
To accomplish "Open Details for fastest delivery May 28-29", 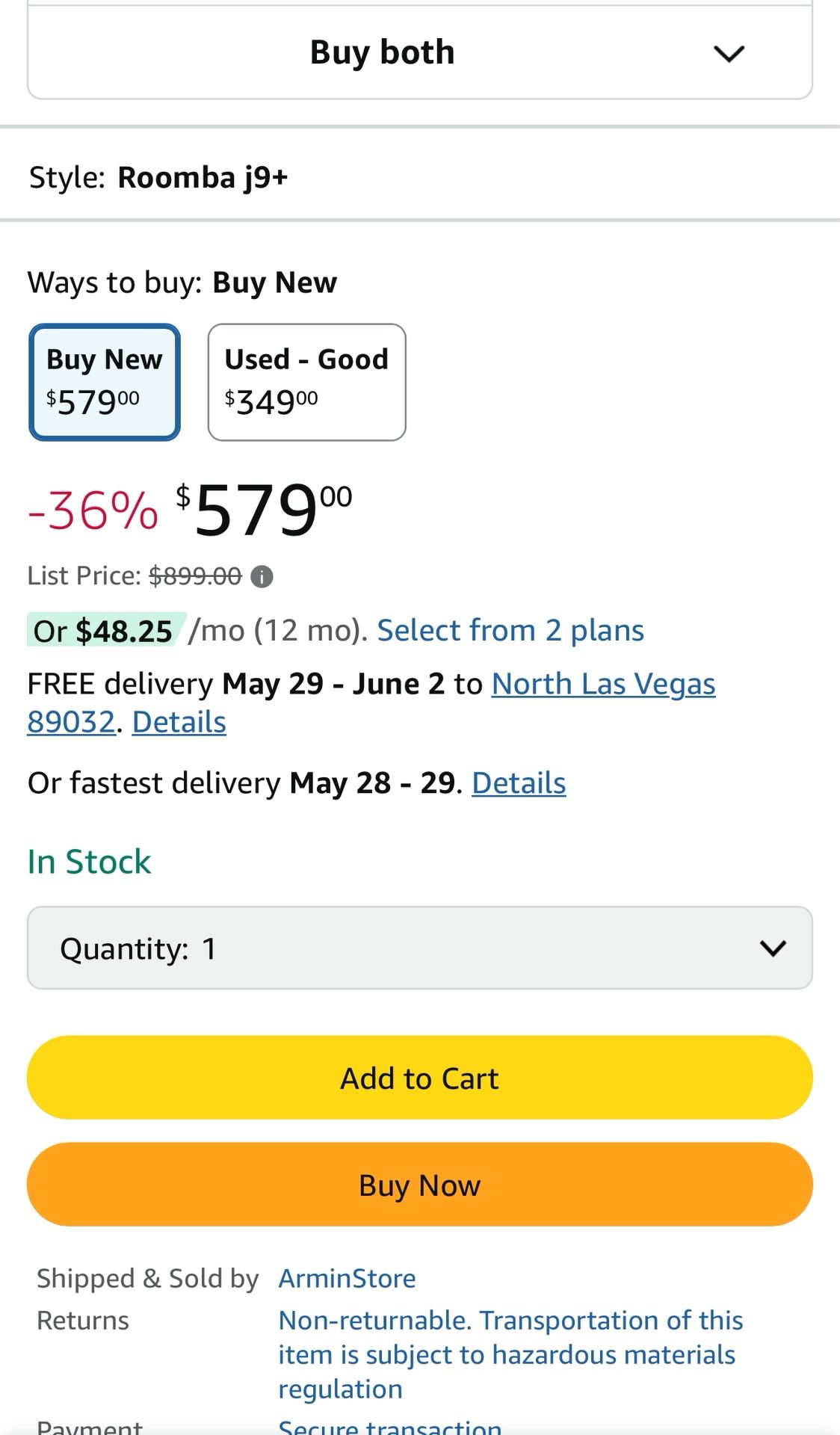I will tap(518, 783).
